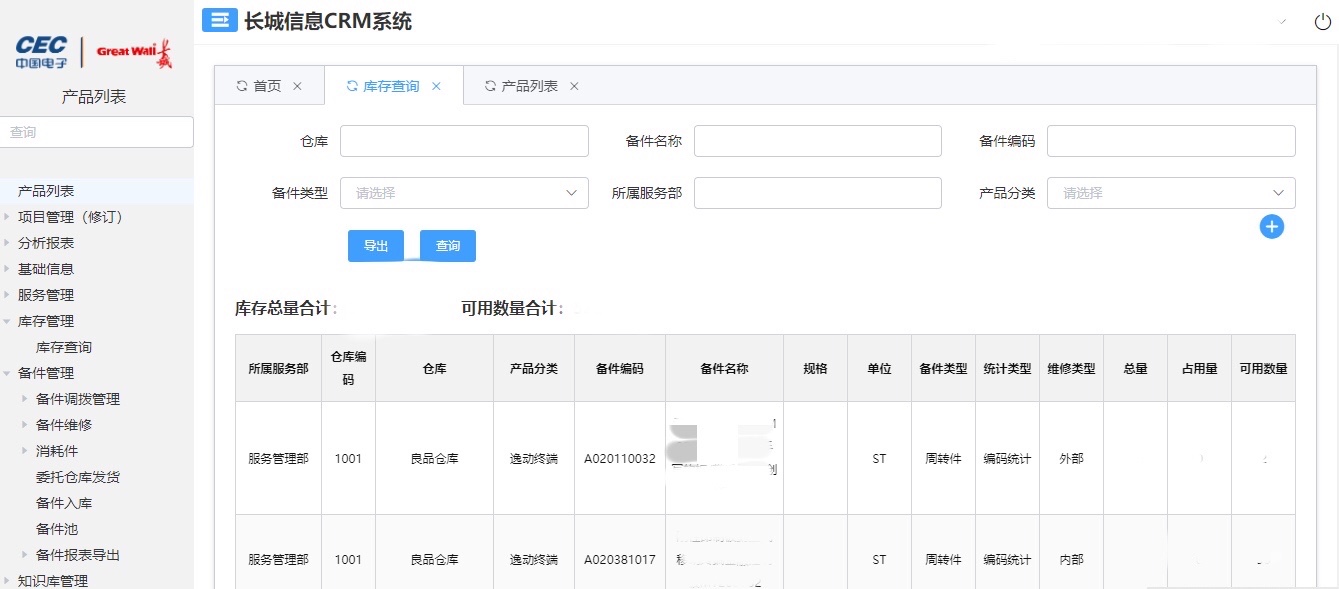Click the power logout icon
Viewport: 1339px width, 589px height.
(x=1322, y=22)
